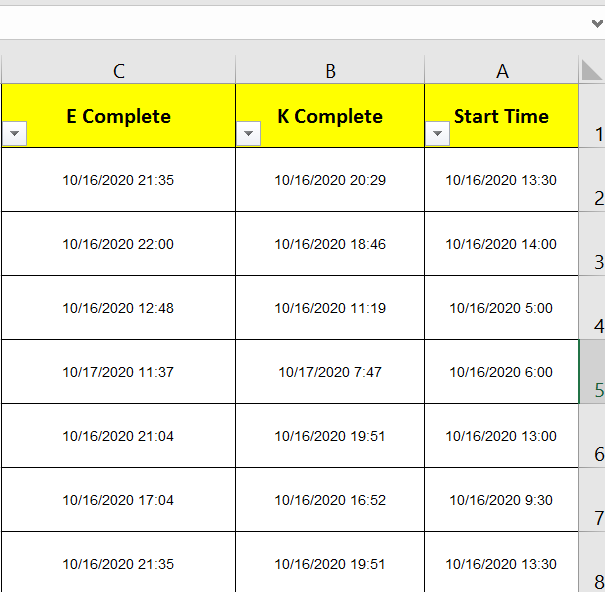605x592 pixels.
Task: Select cell with 10/17/2020 7:47
Action: click(x=330, y=372)
